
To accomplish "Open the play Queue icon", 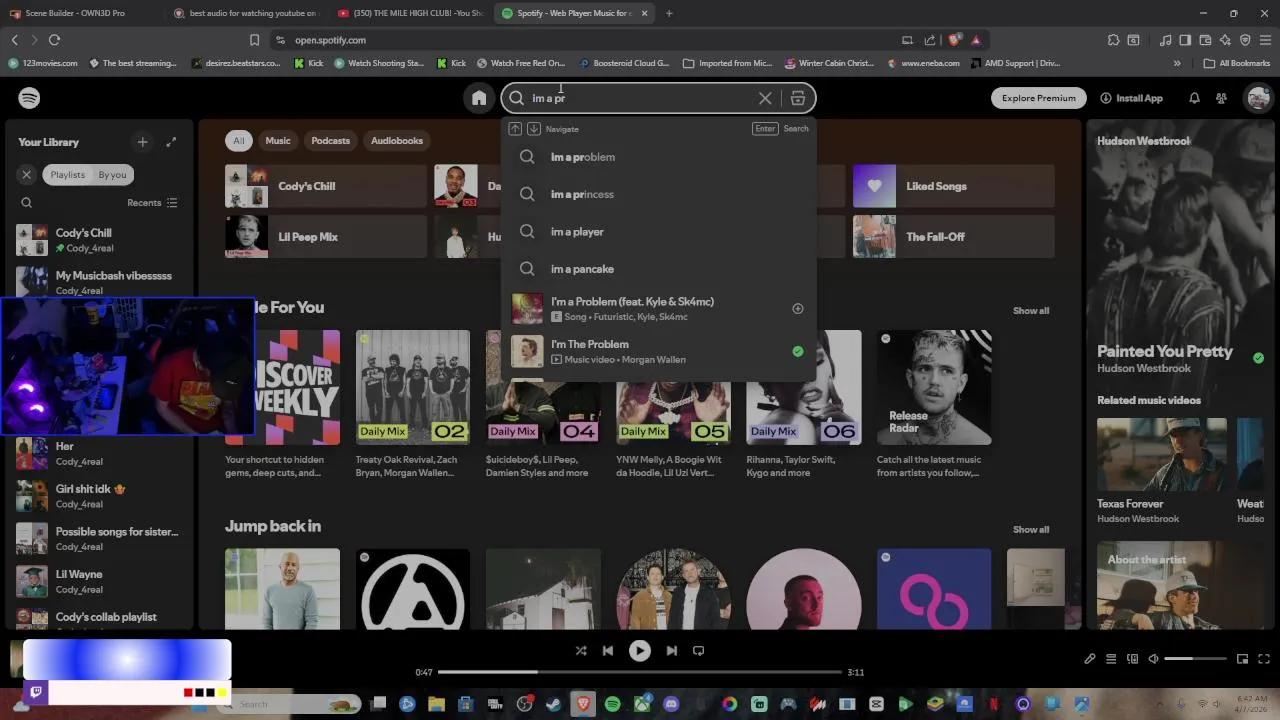I will [x=1111, y=659].
